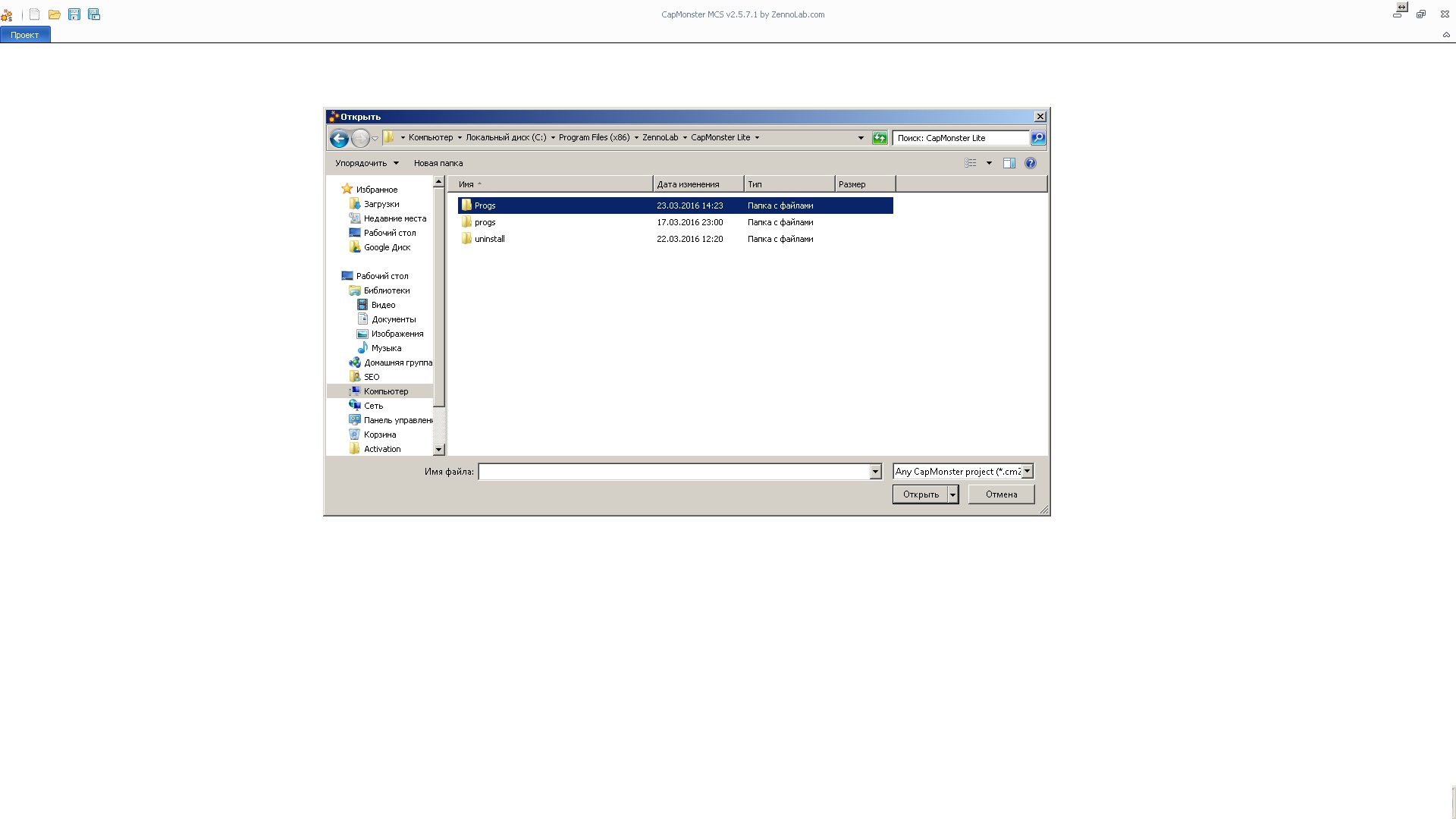1456x819 pixels.
Task: Select the Progs folder dated 23.03.2016
Action: [675, 206]
